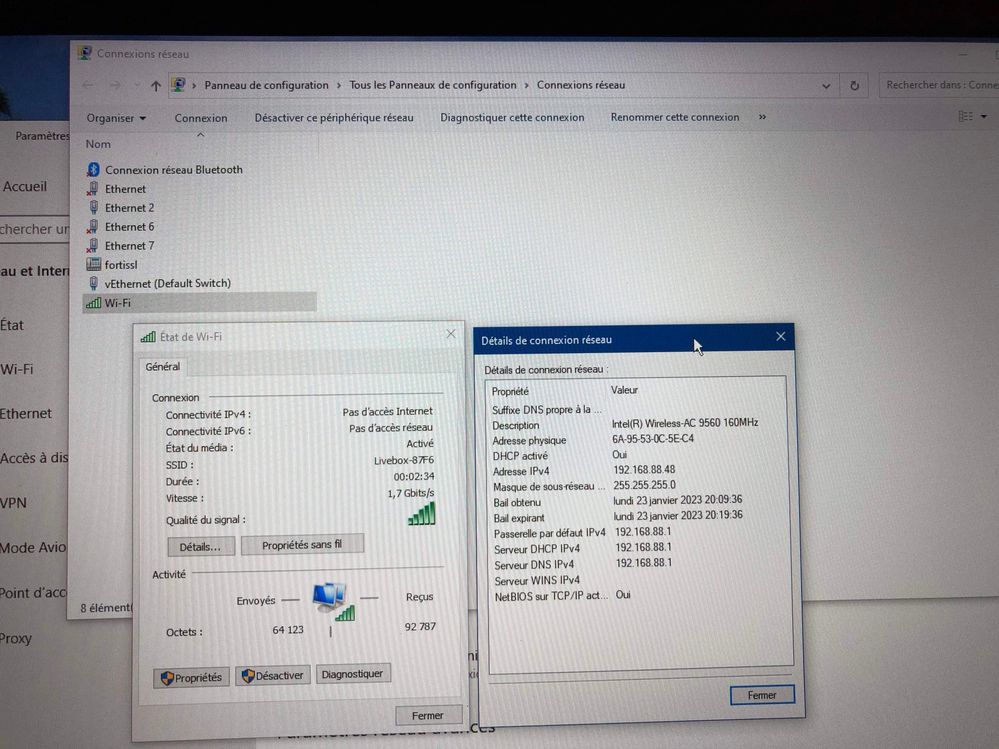Change view layout icon in toolbar
Viewport: 999px width, 749px height.
[x=965, y=116]
